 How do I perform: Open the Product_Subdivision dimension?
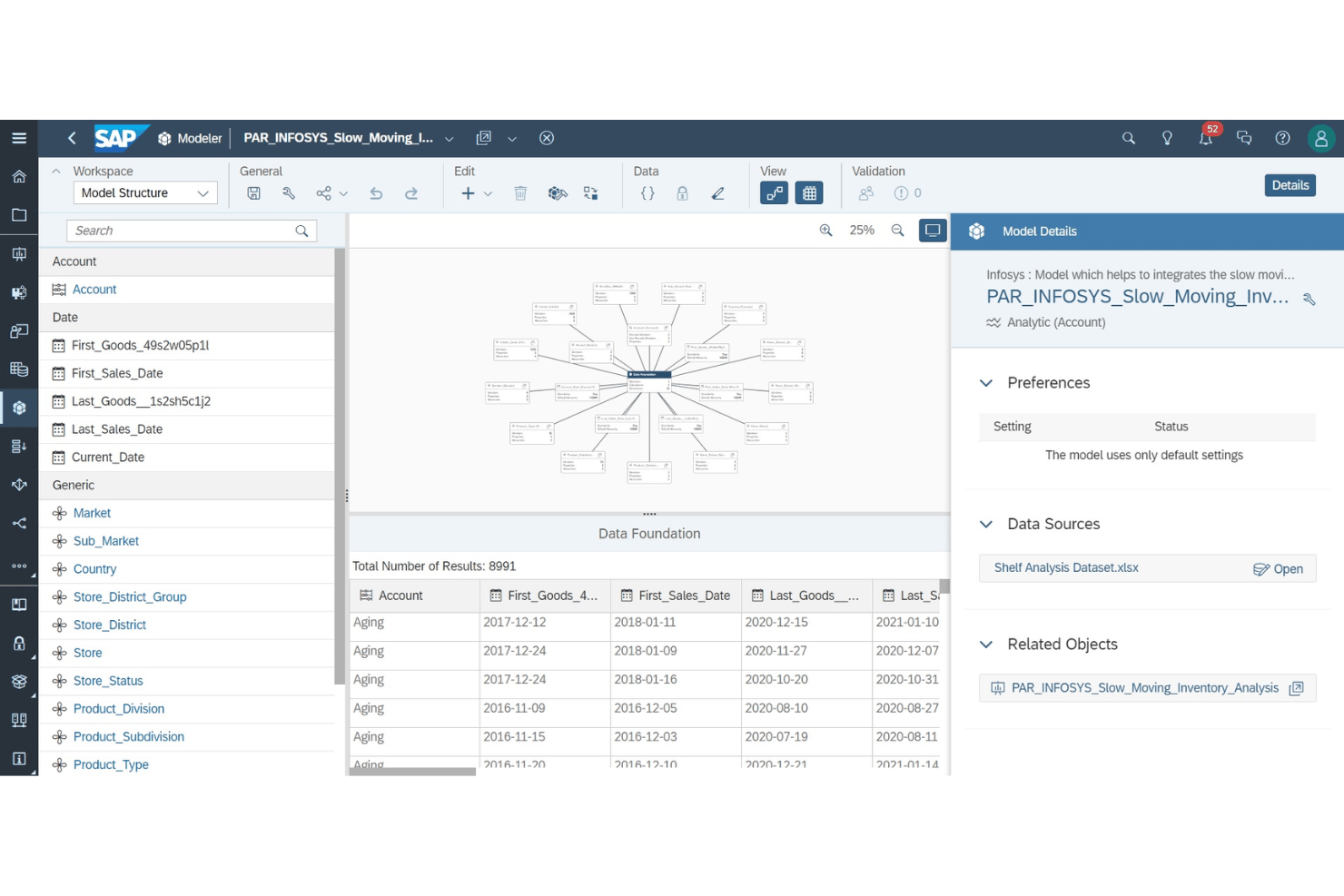pyautogui.click(x=129, y=737)
